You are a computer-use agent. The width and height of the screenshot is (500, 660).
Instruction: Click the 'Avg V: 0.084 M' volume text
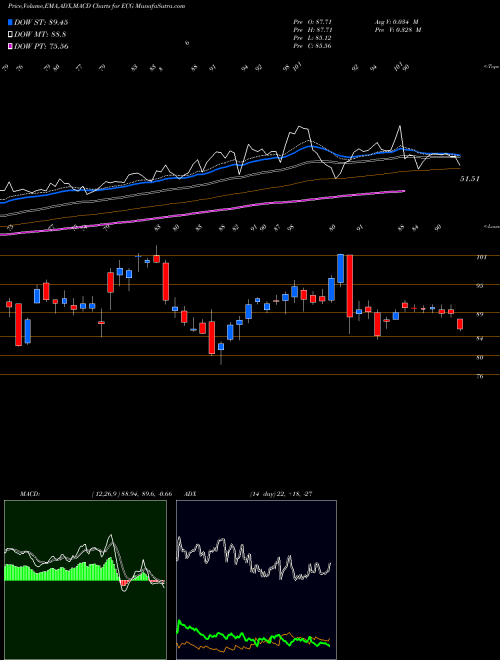click(396, 21)
